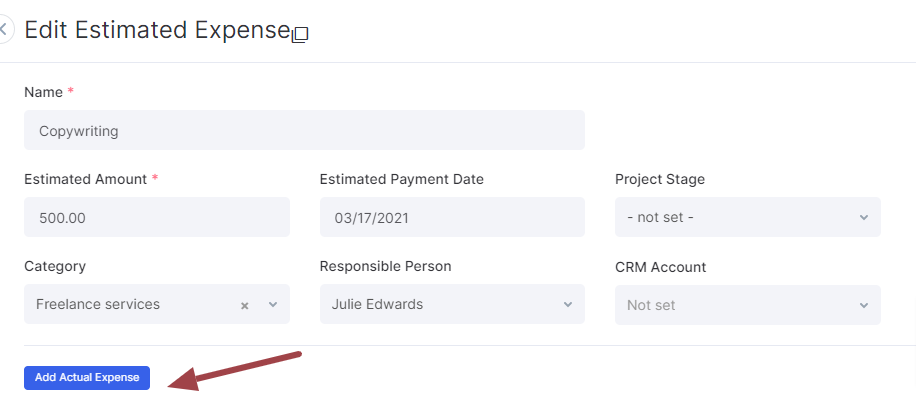
Task: Open the CRM Account 'Not set' dropdown
Action: coord(748,305)
